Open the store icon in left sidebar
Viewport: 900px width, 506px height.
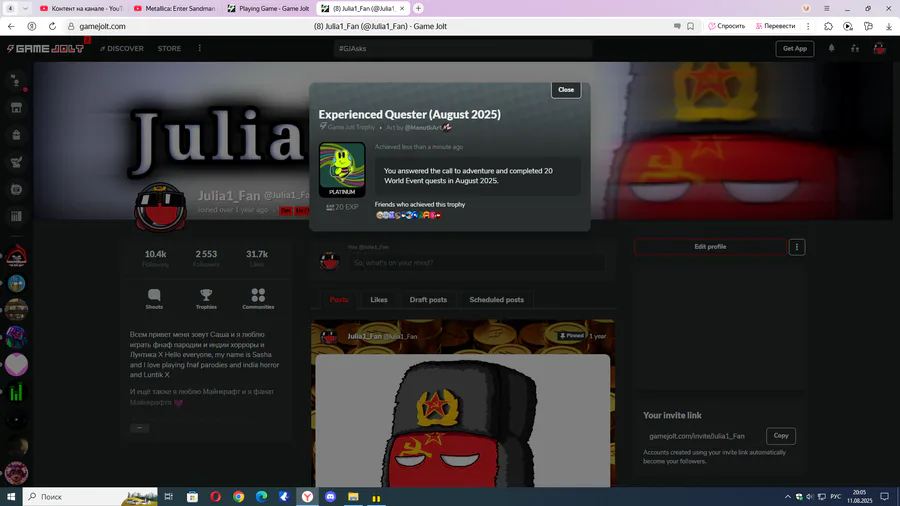coord(16,108)
